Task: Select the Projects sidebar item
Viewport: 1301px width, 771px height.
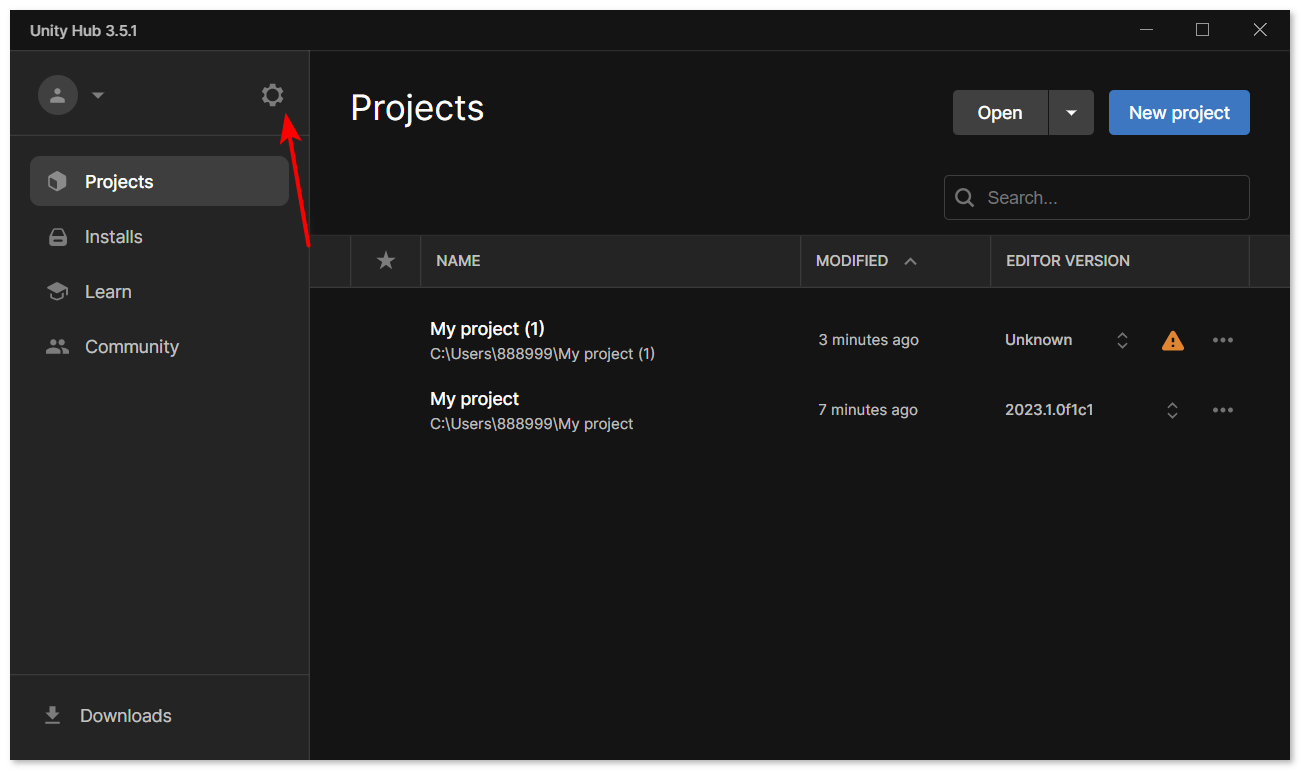Action: [159, 181]
